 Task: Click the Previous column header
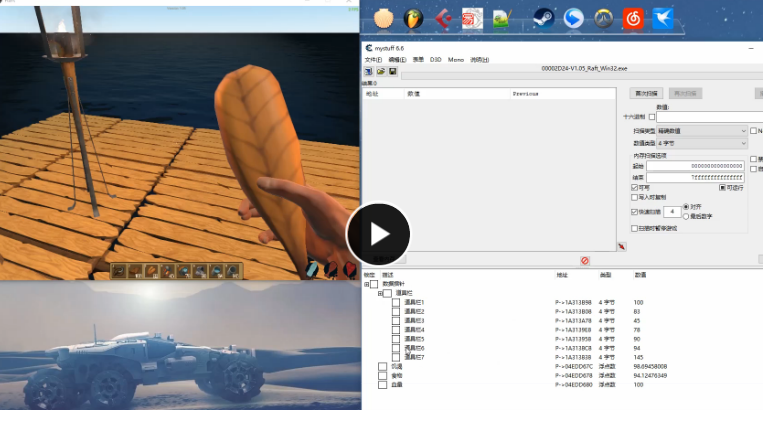(563, 94)
